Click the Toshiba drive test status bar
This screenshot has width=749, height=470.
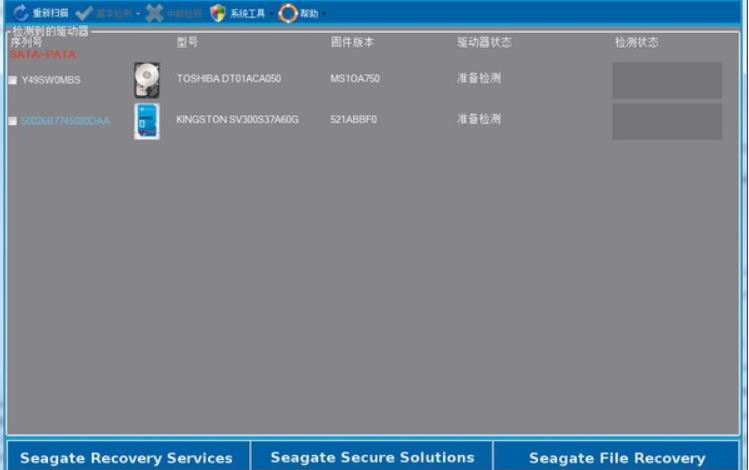pos(667,80)
